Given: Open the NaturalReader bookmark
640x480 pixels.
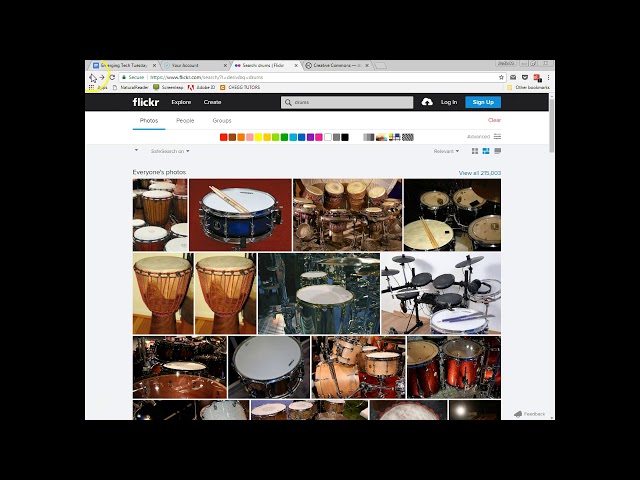Looking at the screenshot, I should pos(131,87).
